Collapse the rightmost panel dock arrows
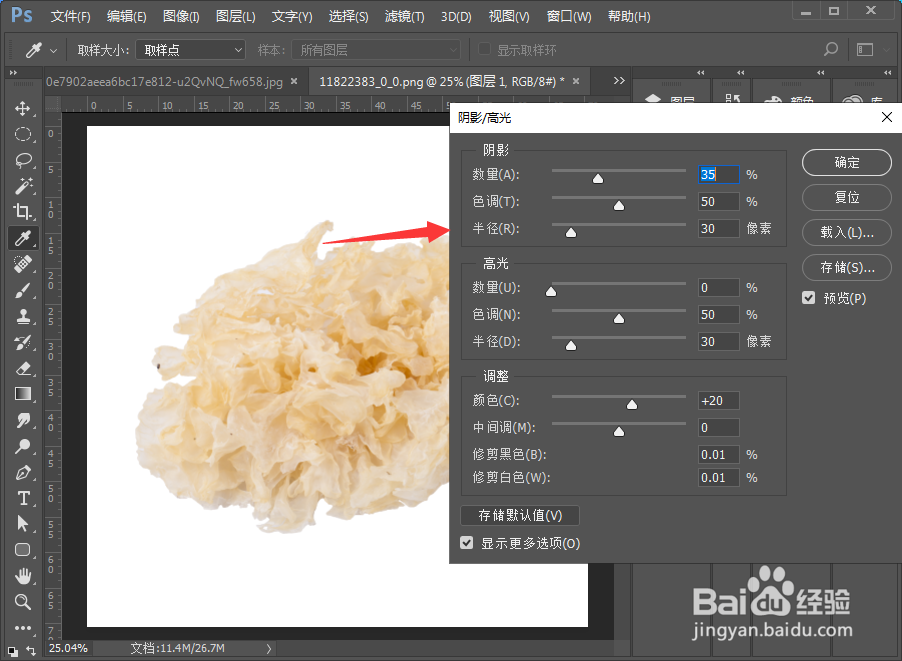 point(888,72)
